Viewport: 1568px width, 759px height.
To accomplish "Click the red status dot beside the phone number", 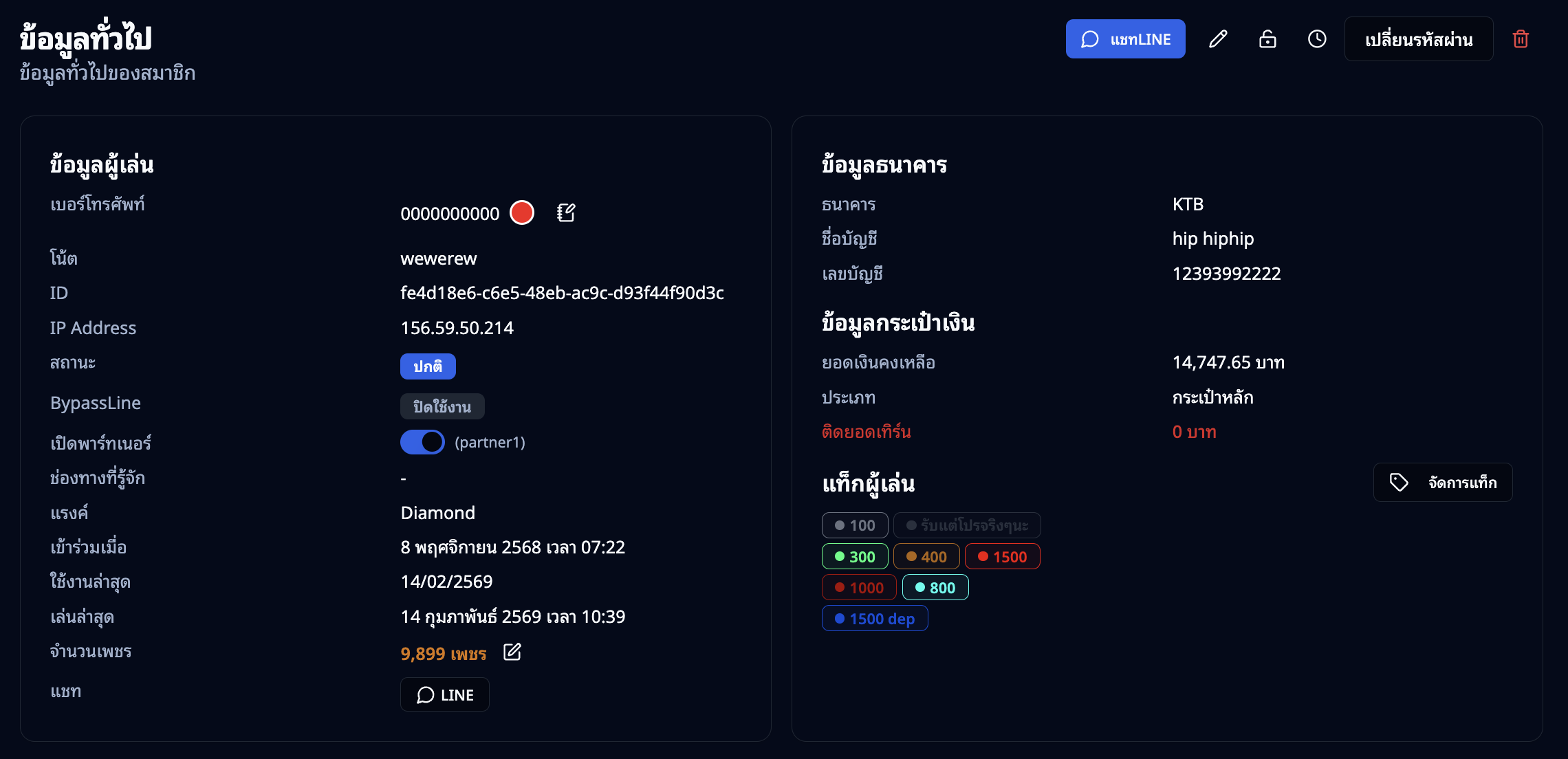I will [521, 212].
